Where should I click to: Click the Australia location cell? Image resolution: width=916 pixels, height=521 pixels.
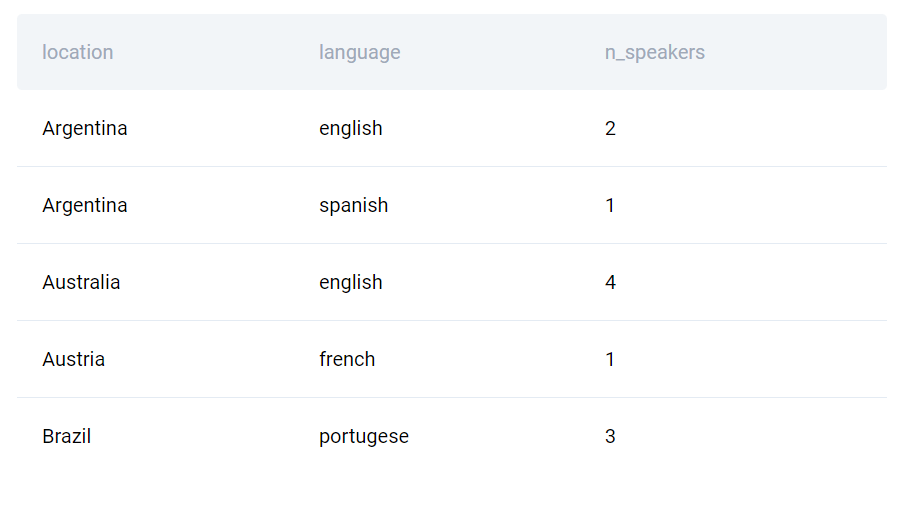81,282
